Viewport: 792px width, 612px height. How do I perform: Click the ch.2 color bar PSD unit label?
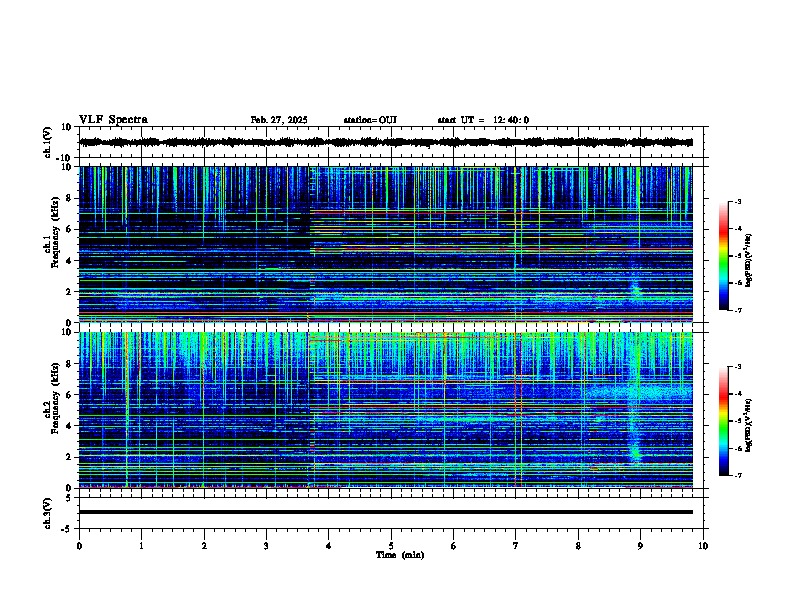(749, 426)
